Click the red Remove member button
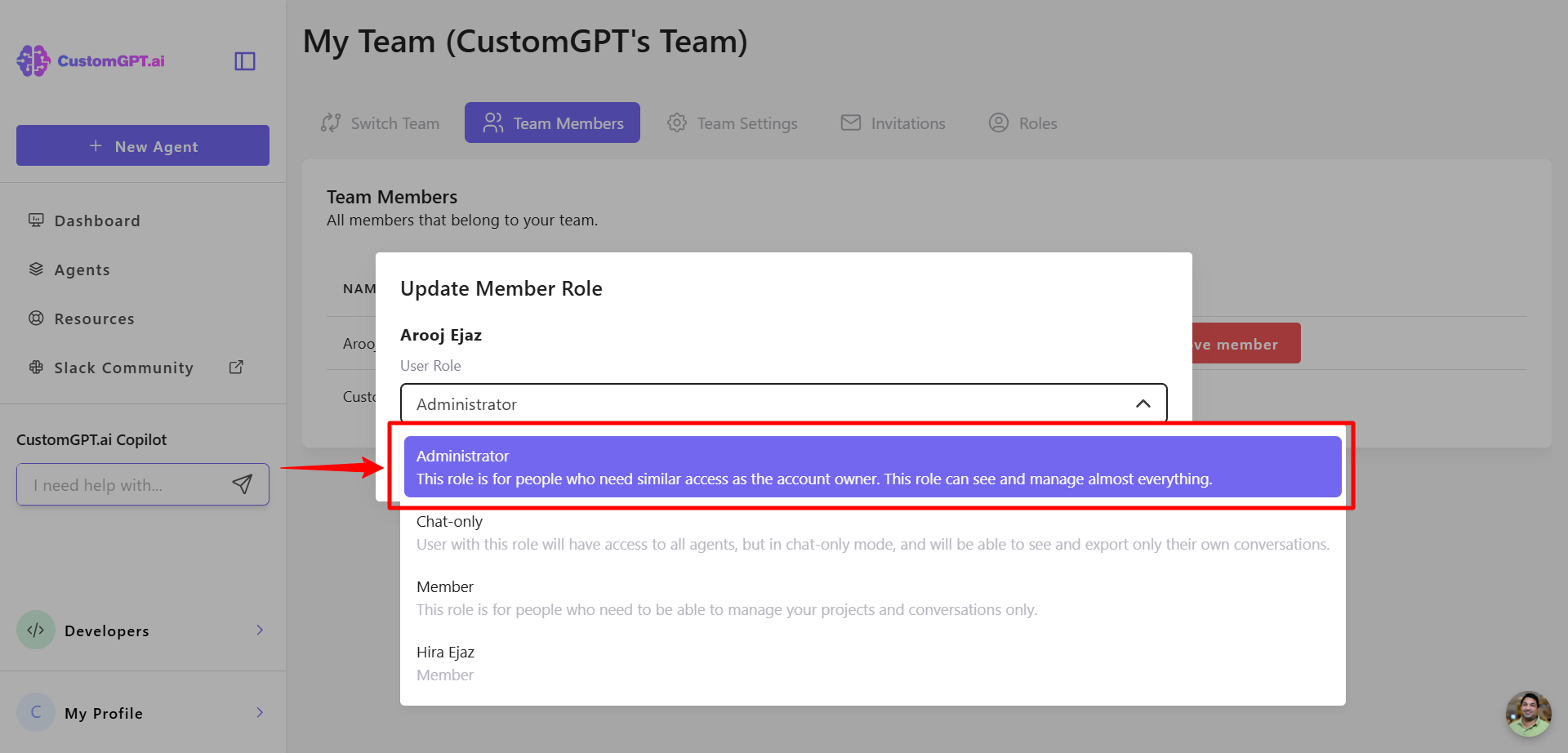Viewport: 1568px width, 753px height. [x=1246, y=344]
